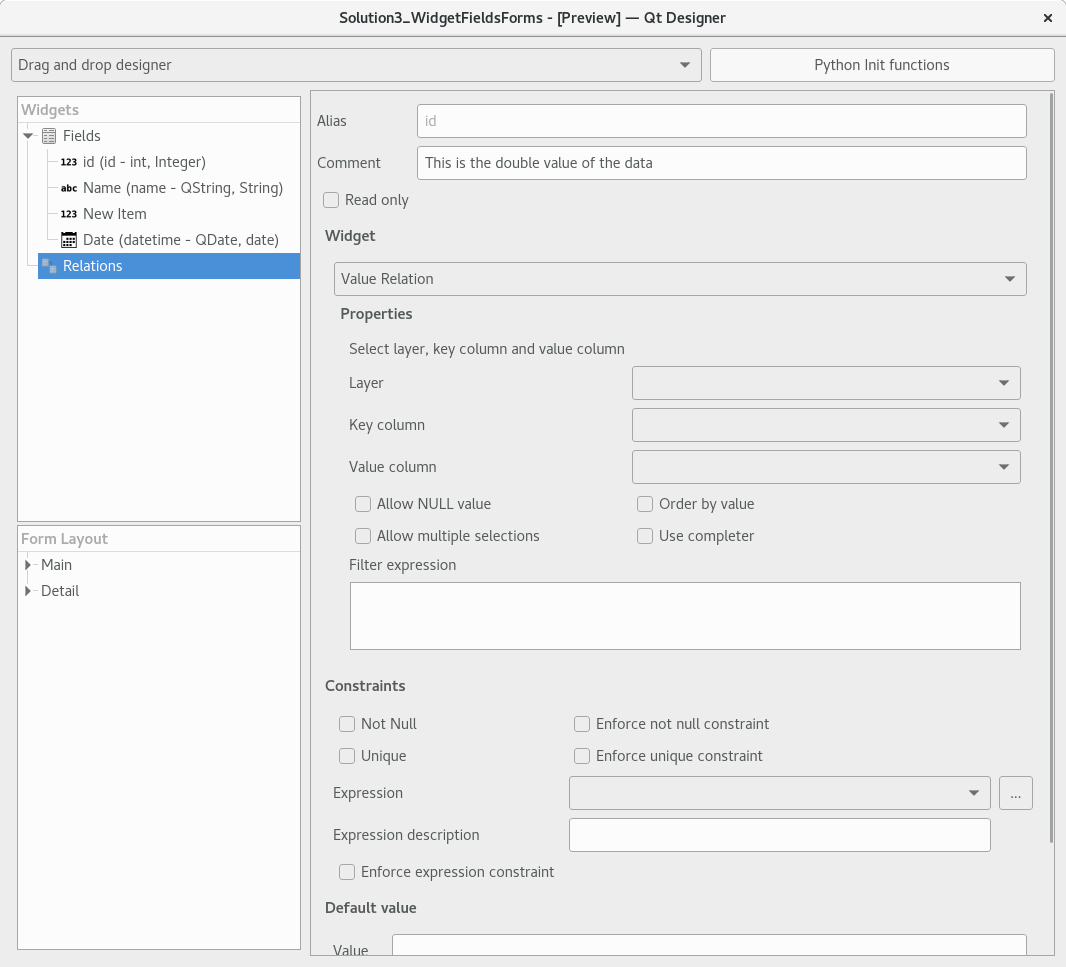Screen dimensions: 1066x967
Task: Expand the Main form layout group
Action: coord(27,565)
